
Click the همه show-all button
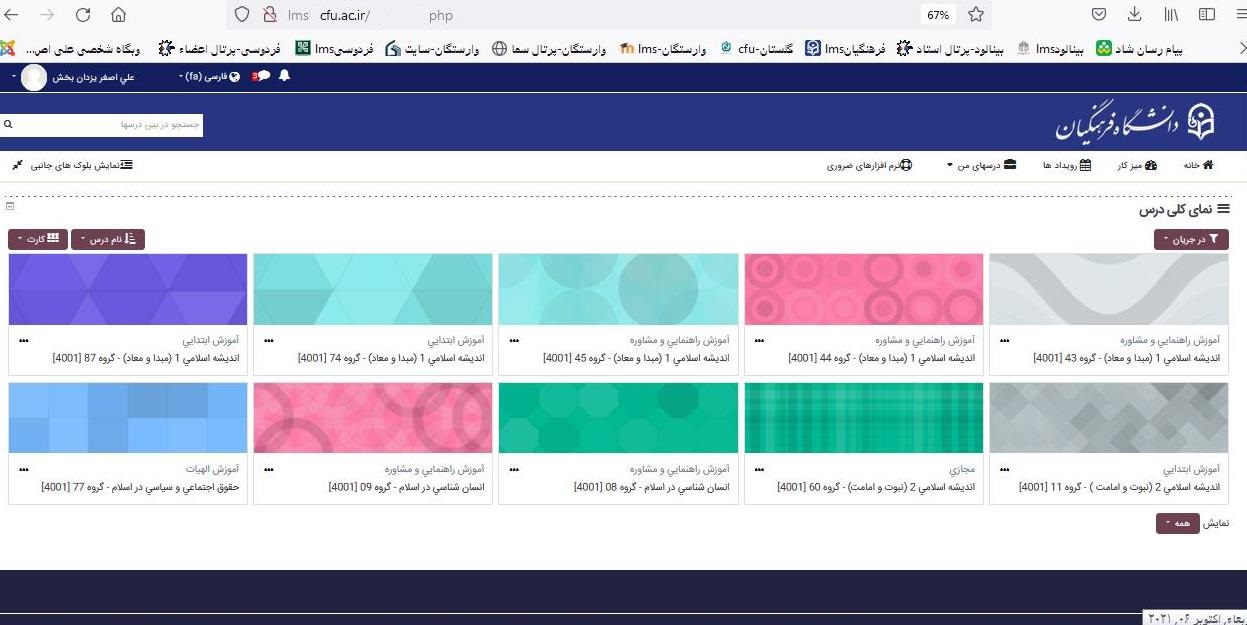point(1177,522)
